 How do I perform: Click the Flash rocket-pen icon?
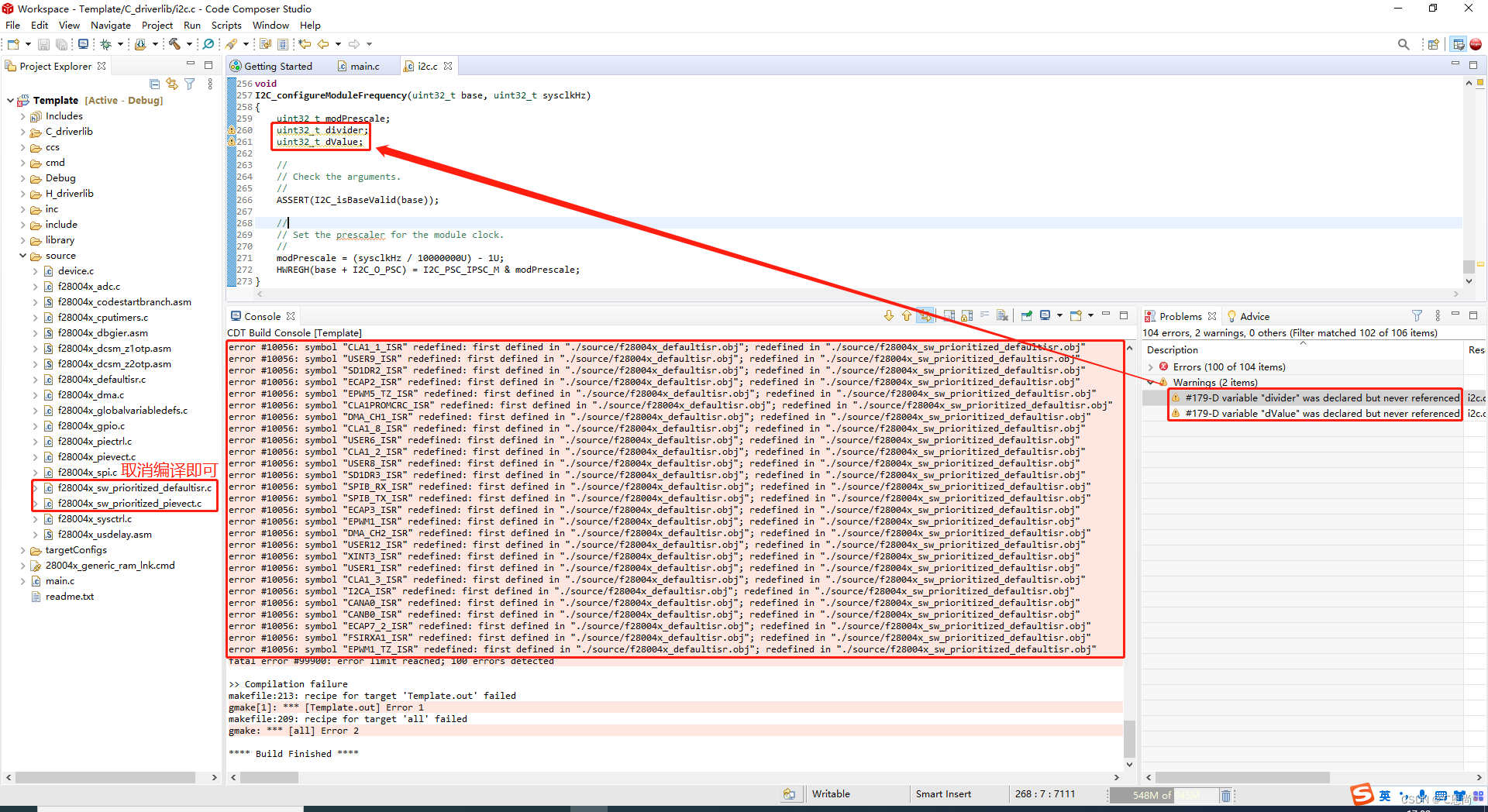coord(232,44)
